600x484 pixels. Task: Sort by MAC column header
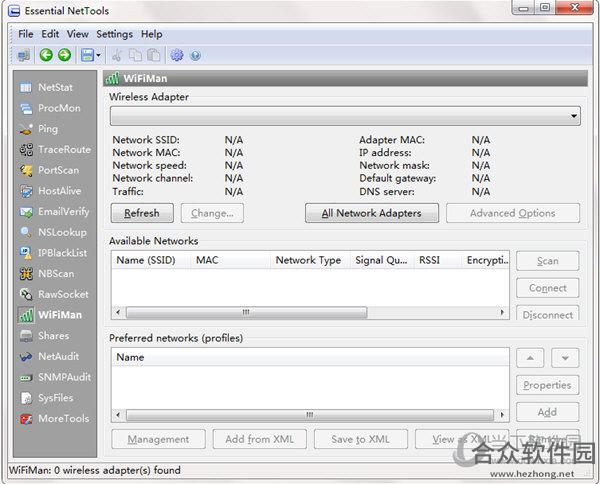230,260
